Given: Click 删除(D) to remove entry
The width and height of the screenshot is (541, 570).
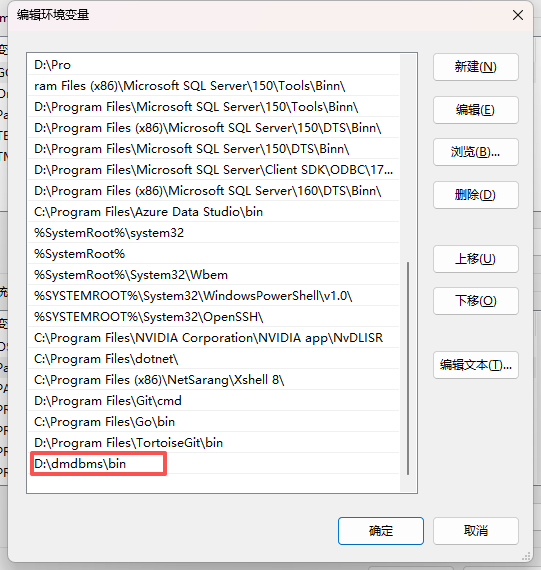Looking at the screenshot, I should click(x=476, y=195).
